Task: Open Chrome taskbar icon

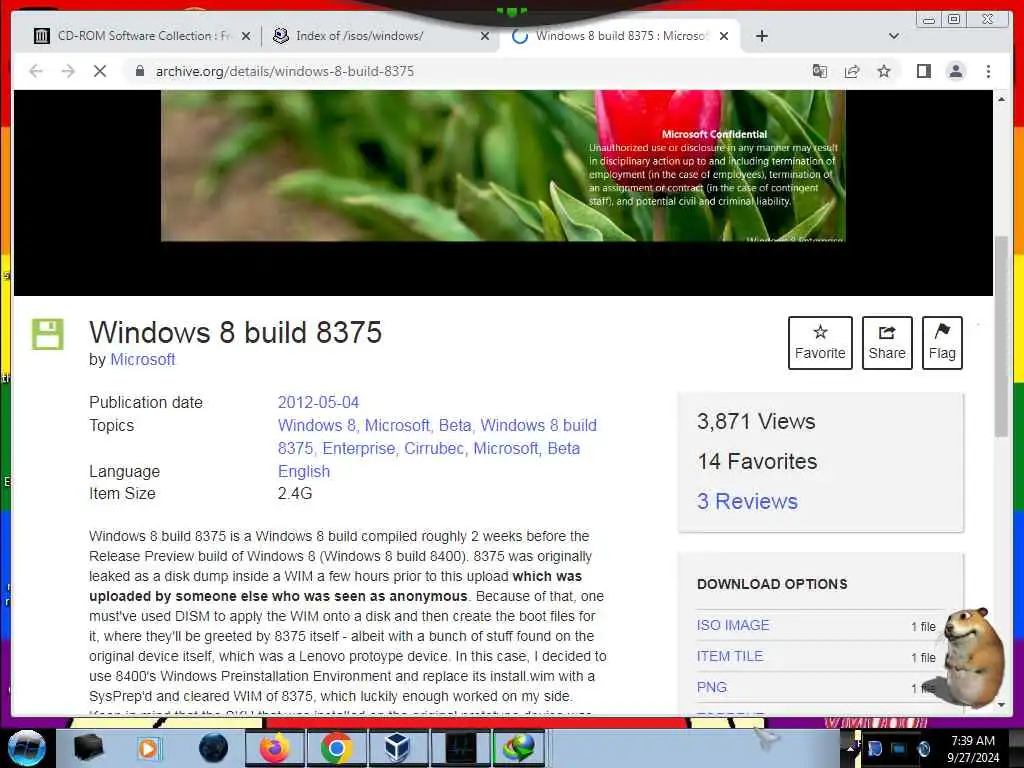Action: [336, 748]
